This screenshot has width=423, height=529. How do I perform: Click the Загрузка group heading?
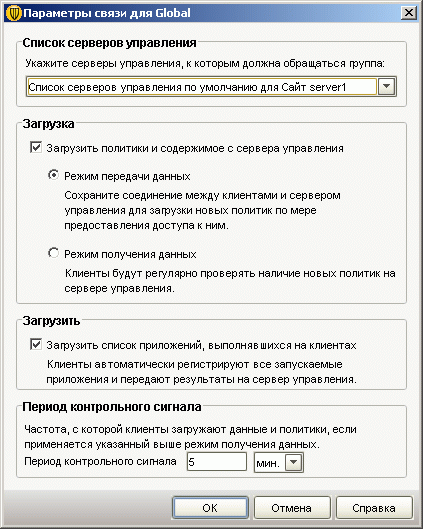48,124
